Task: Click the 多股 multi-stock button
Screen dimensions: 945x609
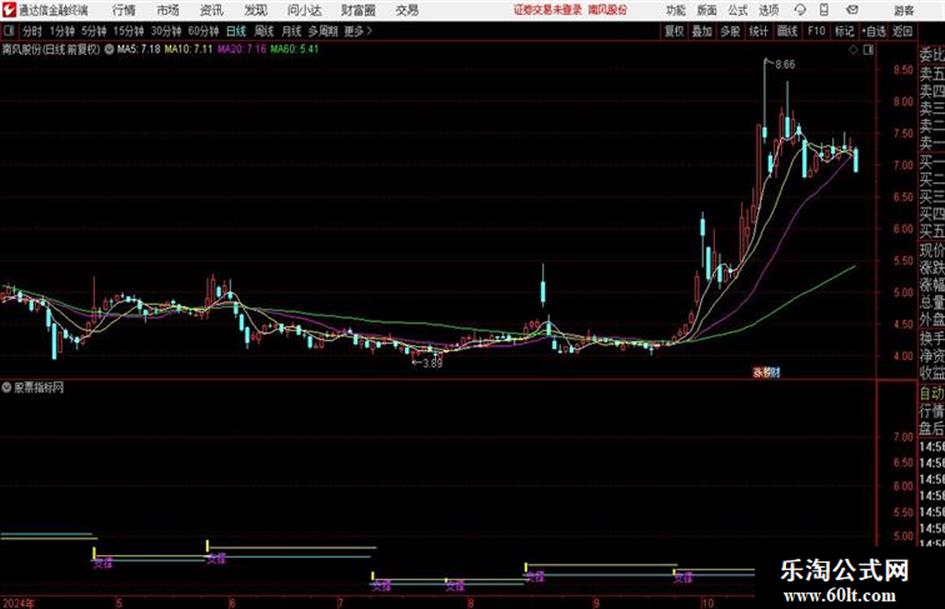Action: tap(730, 31)
